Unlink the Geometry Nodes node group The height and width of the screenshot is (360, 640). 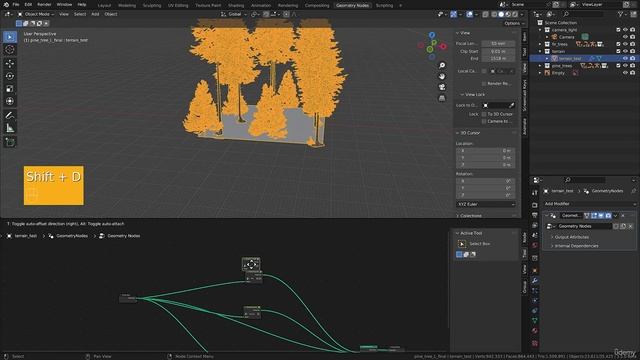click(x=631, y=226)
